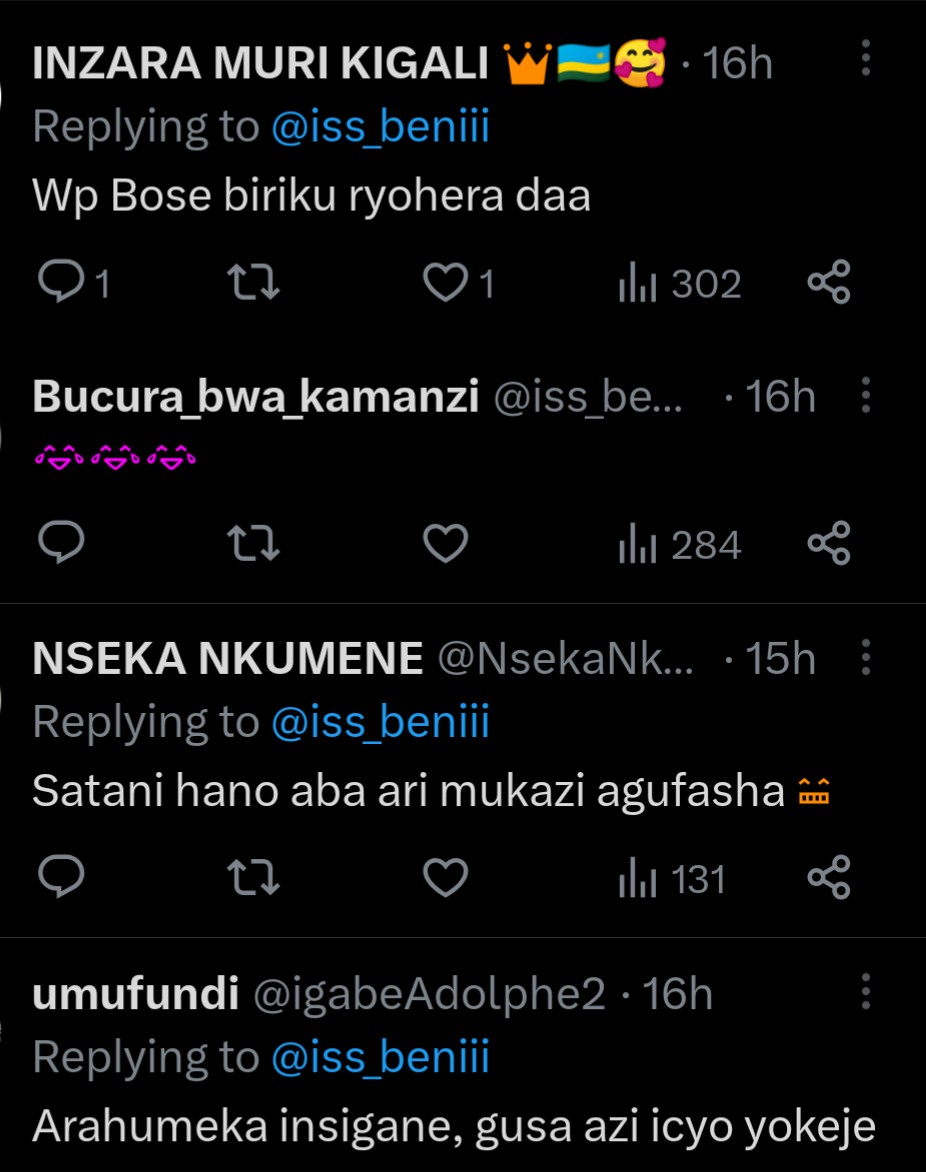Screen dimensions: 926x1172
Task: Open three-dot menu on umufundi's tweet
Action: point(866,993)
